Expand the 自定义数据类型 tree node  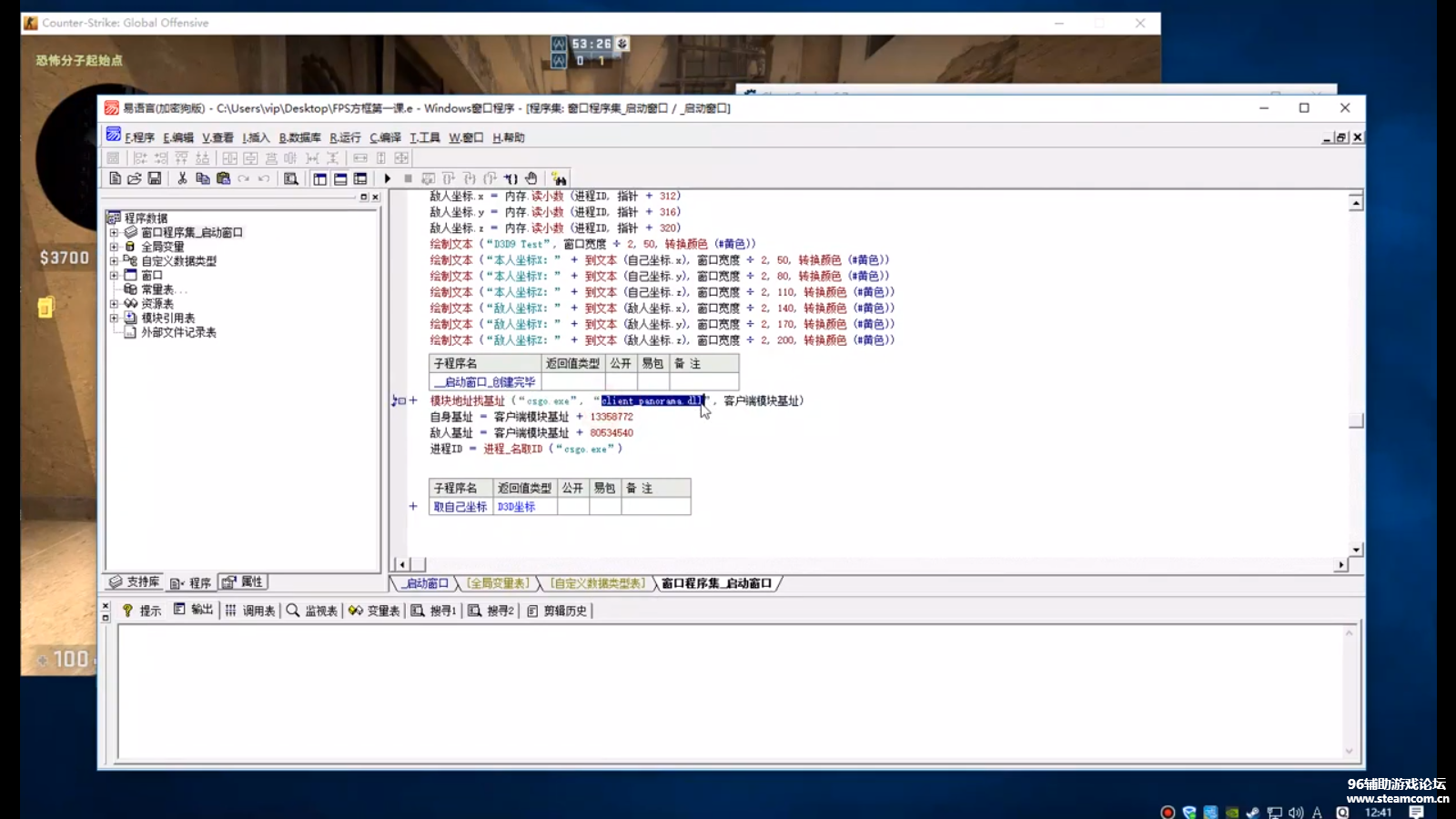coord(114,260)
